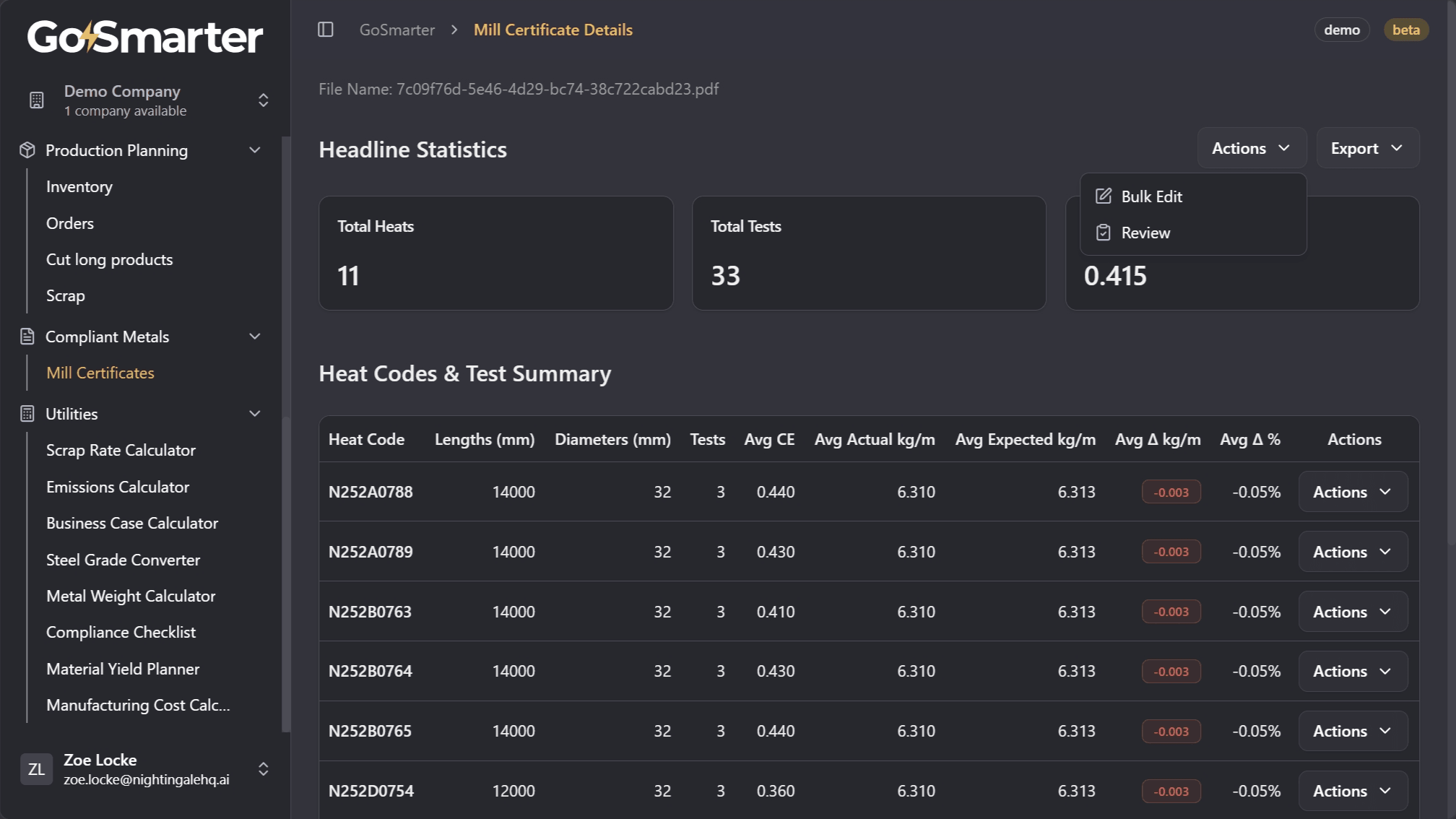Click the GoSmarter breadcrumb link

pyautogui.click(x=397, y=30)
